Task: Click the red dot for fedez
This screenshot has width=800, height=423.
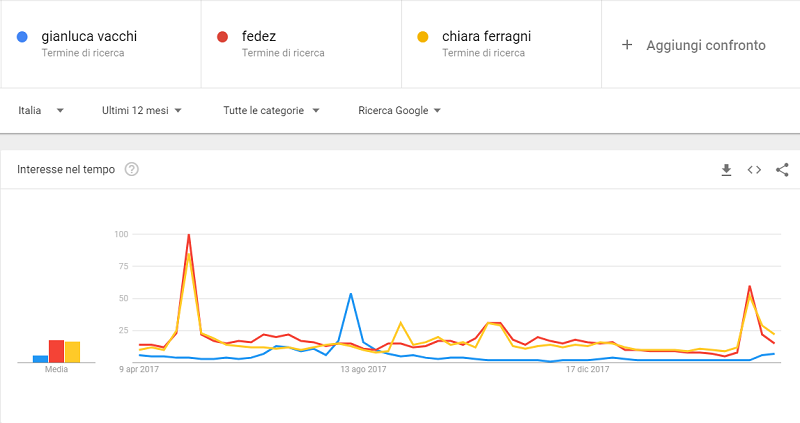Action: tap(222, 37)
